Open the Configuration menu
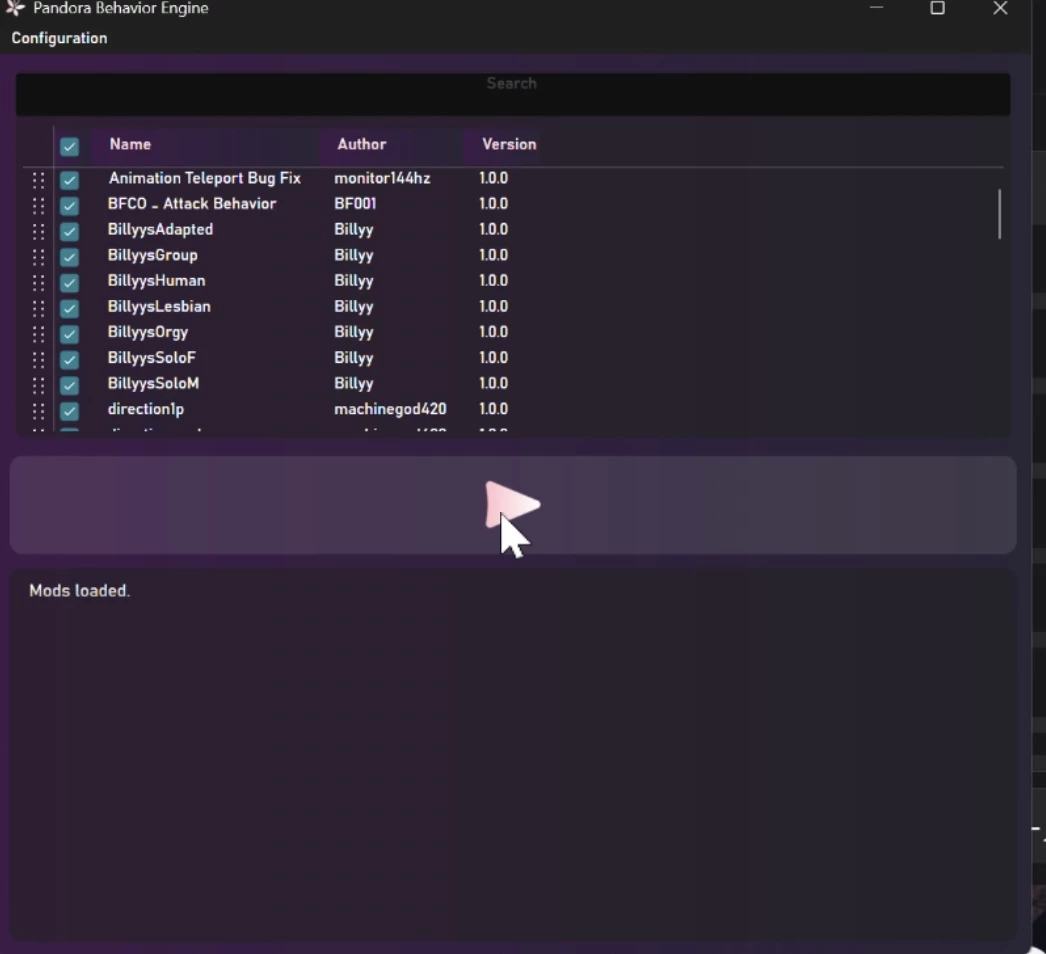The width and height of the screenshot is (1046, 954). click(59, 38)
